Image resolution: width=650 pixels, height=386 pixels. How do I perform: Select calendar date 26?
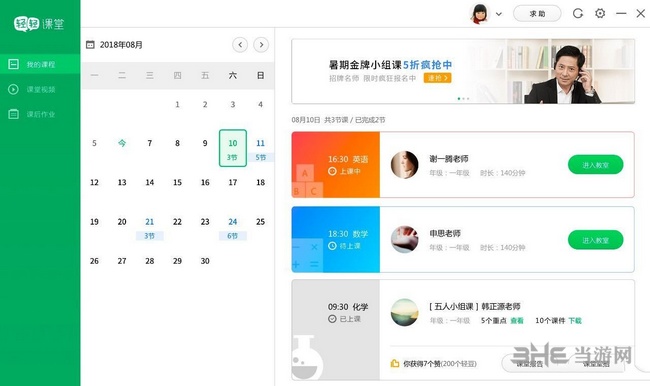(x=95, y=261)
